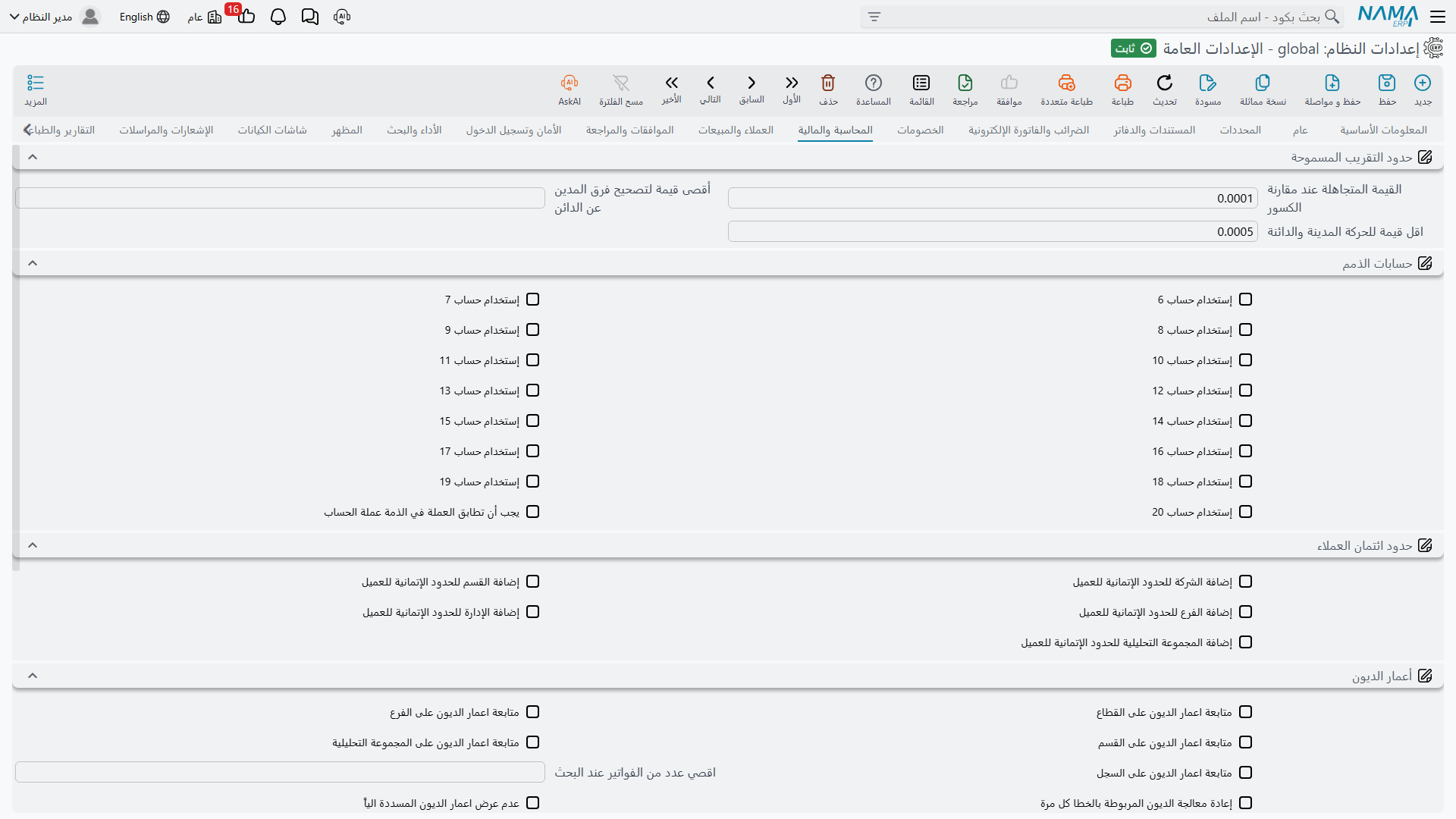Image resolution: width=1456 pixels, height=819 pixels.
Task: Click the نسخة مماثلة (Duplicate) icon
Action: point(1263,83)
